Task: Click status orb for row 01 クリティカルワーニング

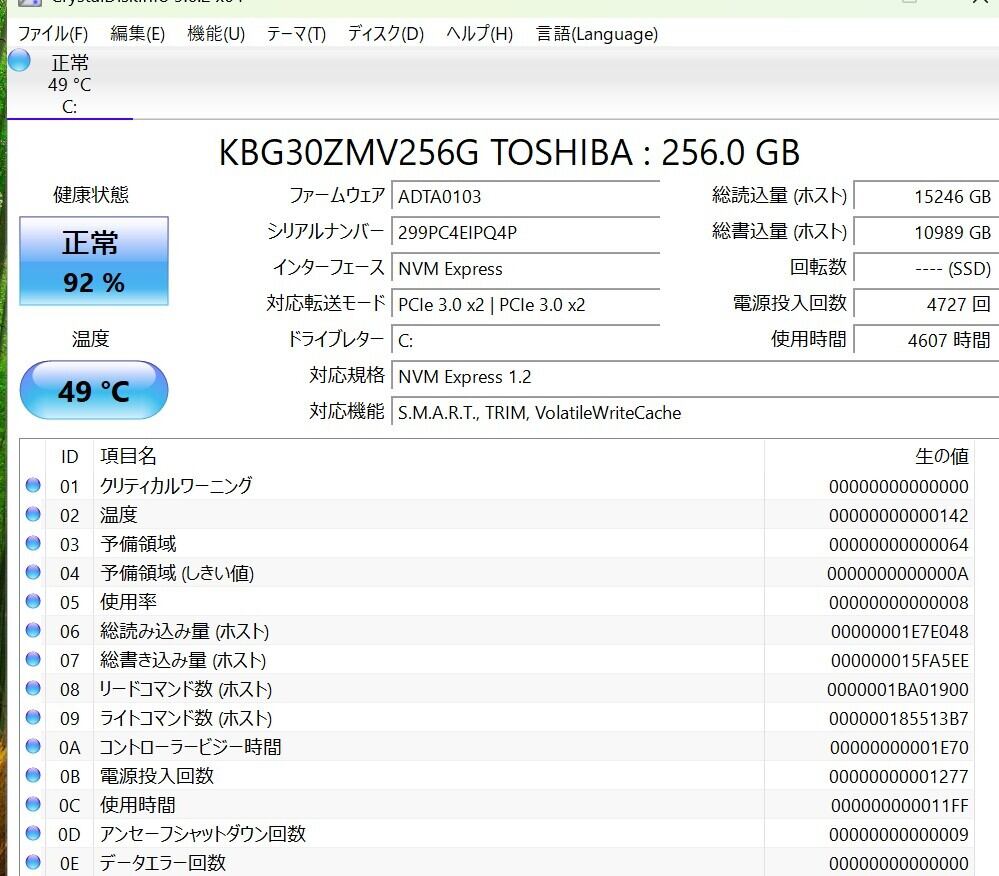Action: [33, 485]
